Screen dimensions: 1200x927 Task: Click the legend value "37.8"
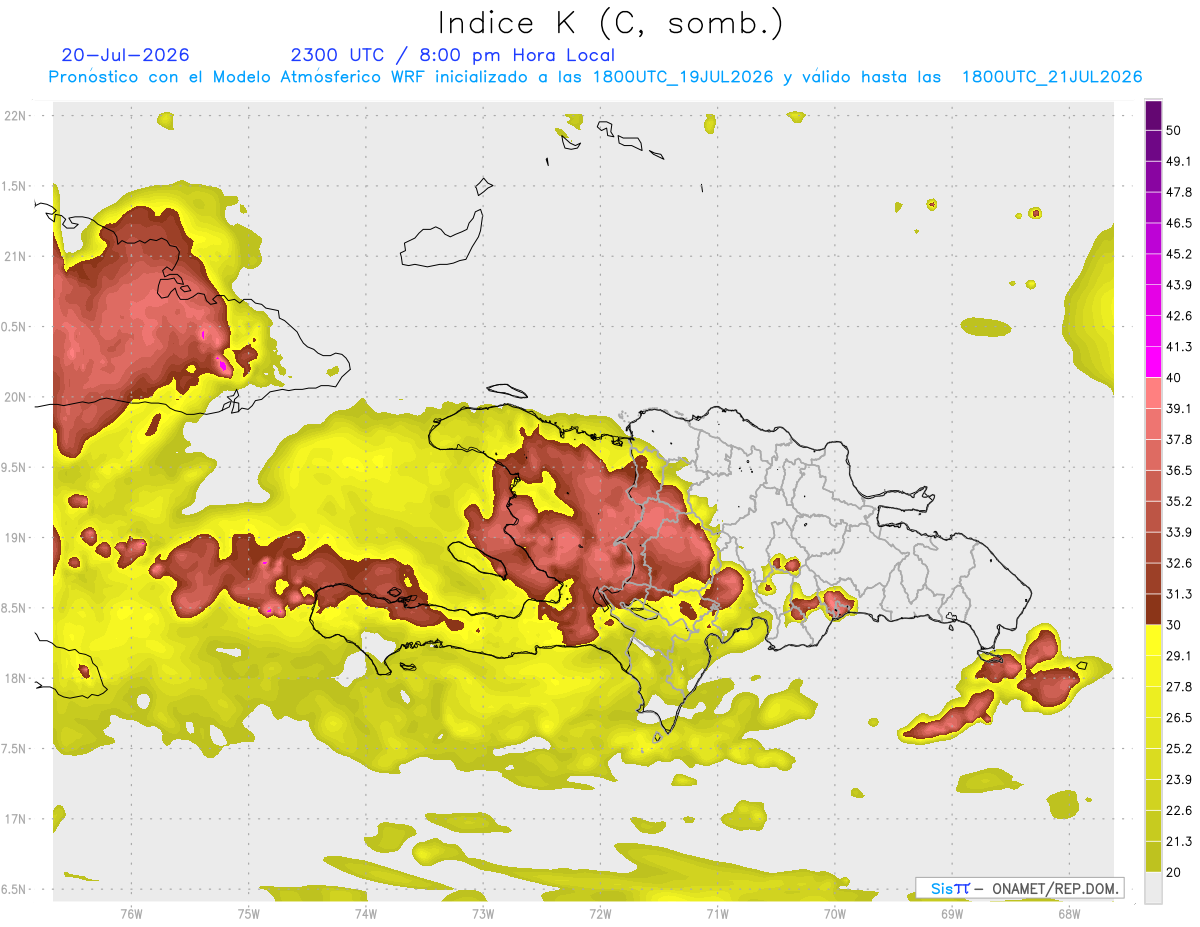[1178, 440]
